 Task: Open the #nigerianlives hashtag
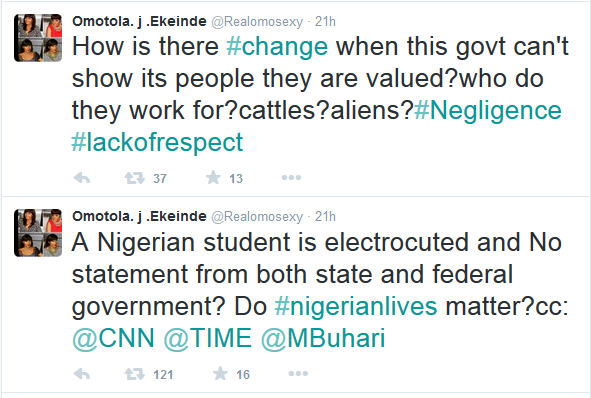[x=356, y=306]
